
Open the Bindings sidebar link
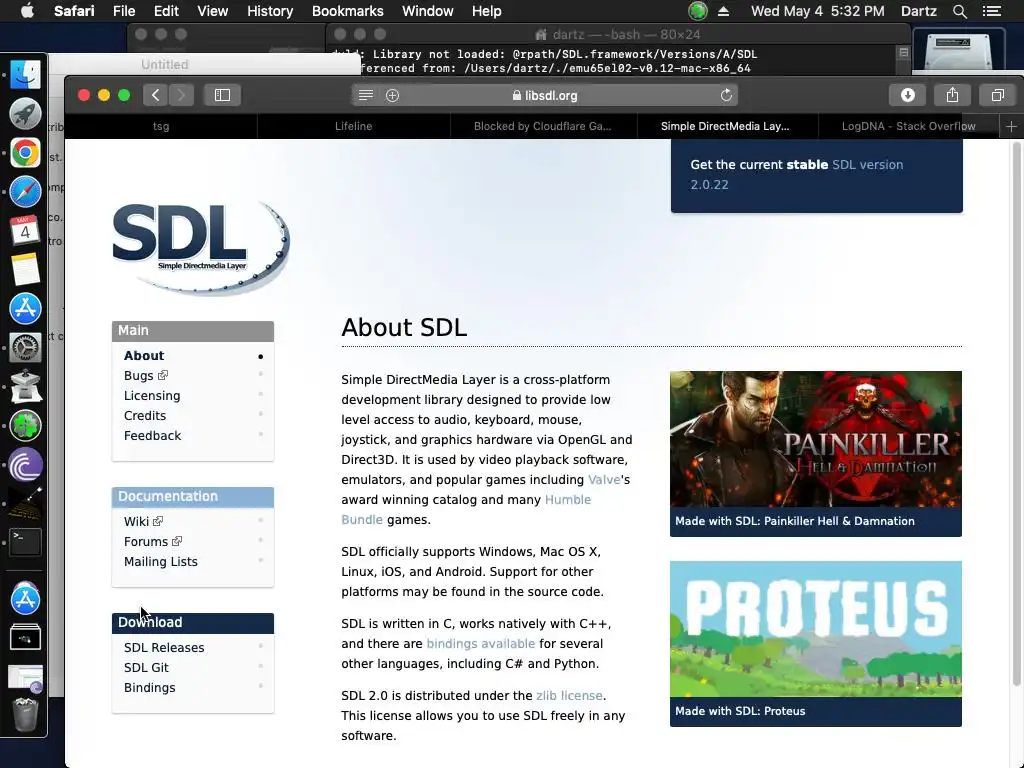click(150, 688)
